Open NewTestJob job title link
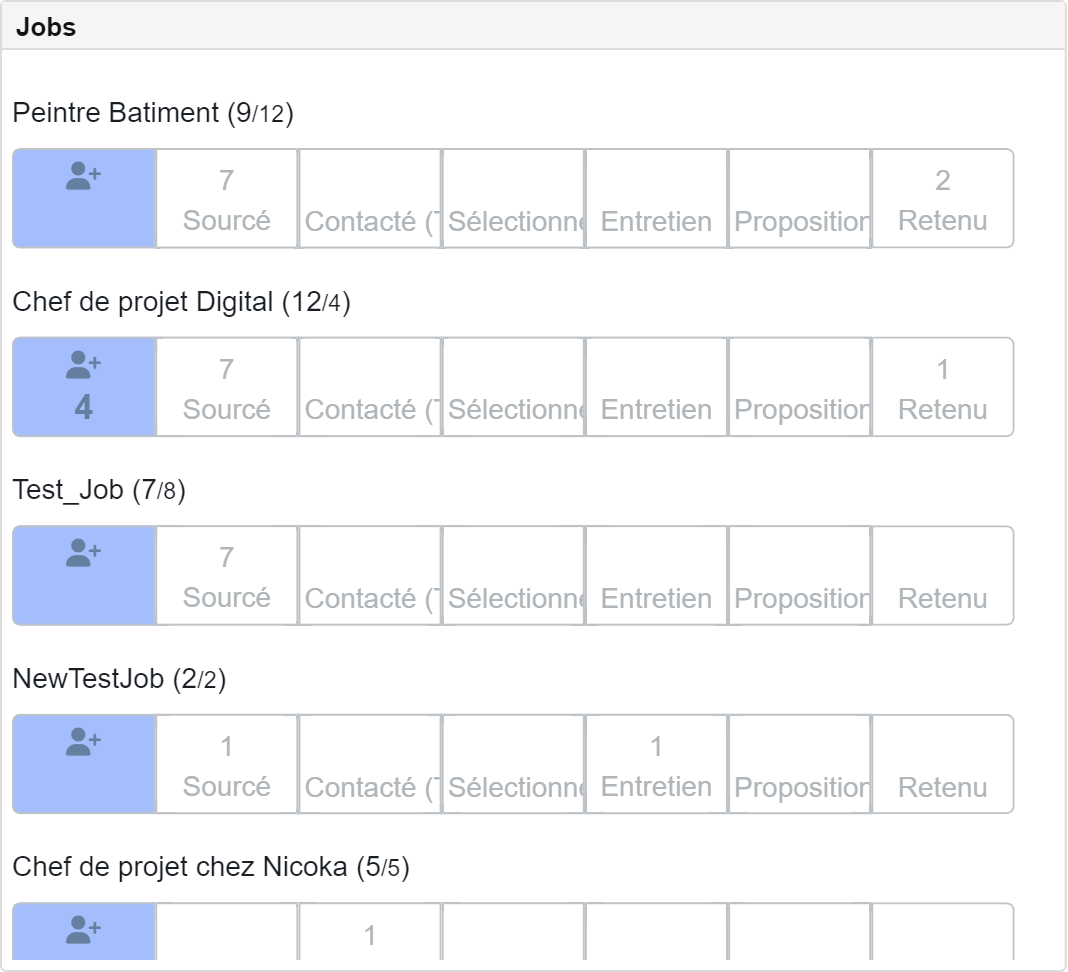Viewport: 1068px width, 972px height. point(119,679)
